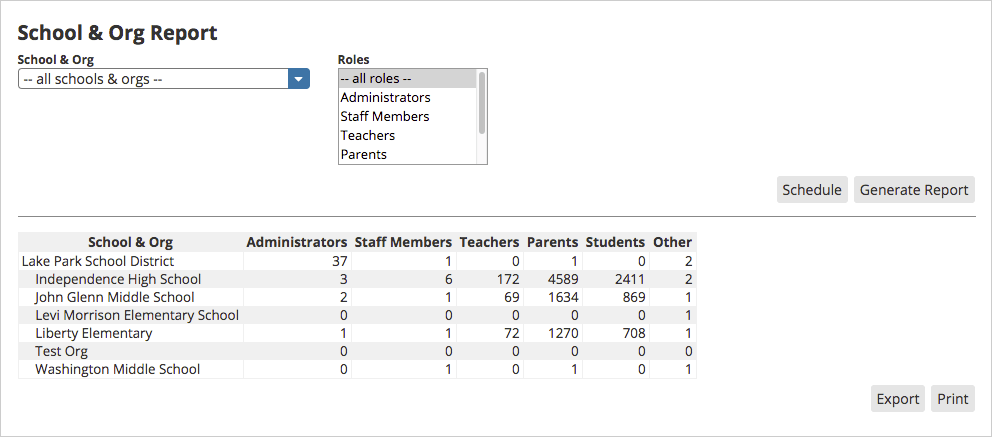Open the School & Org dropdown arrow

pyautogui.click(x=299, y=79)
